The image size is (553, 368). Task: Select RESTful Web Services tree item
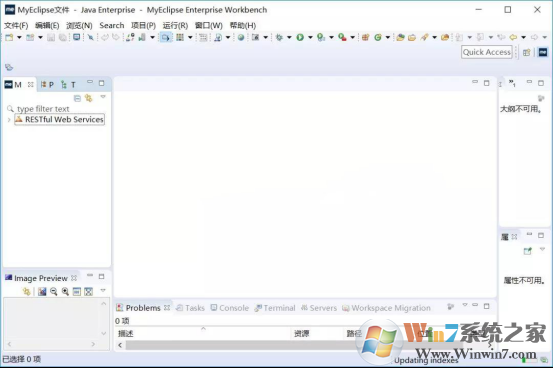(59, 120)
